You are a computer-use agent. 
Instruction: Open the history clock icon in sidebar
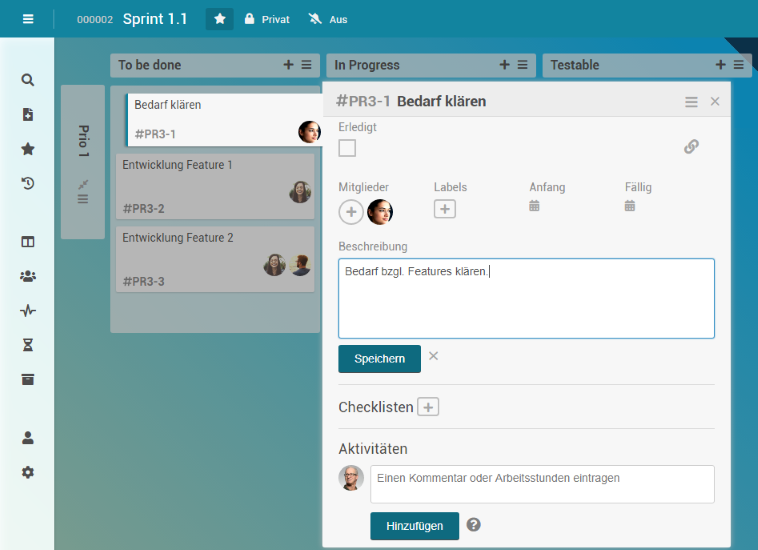click(28, 183)
